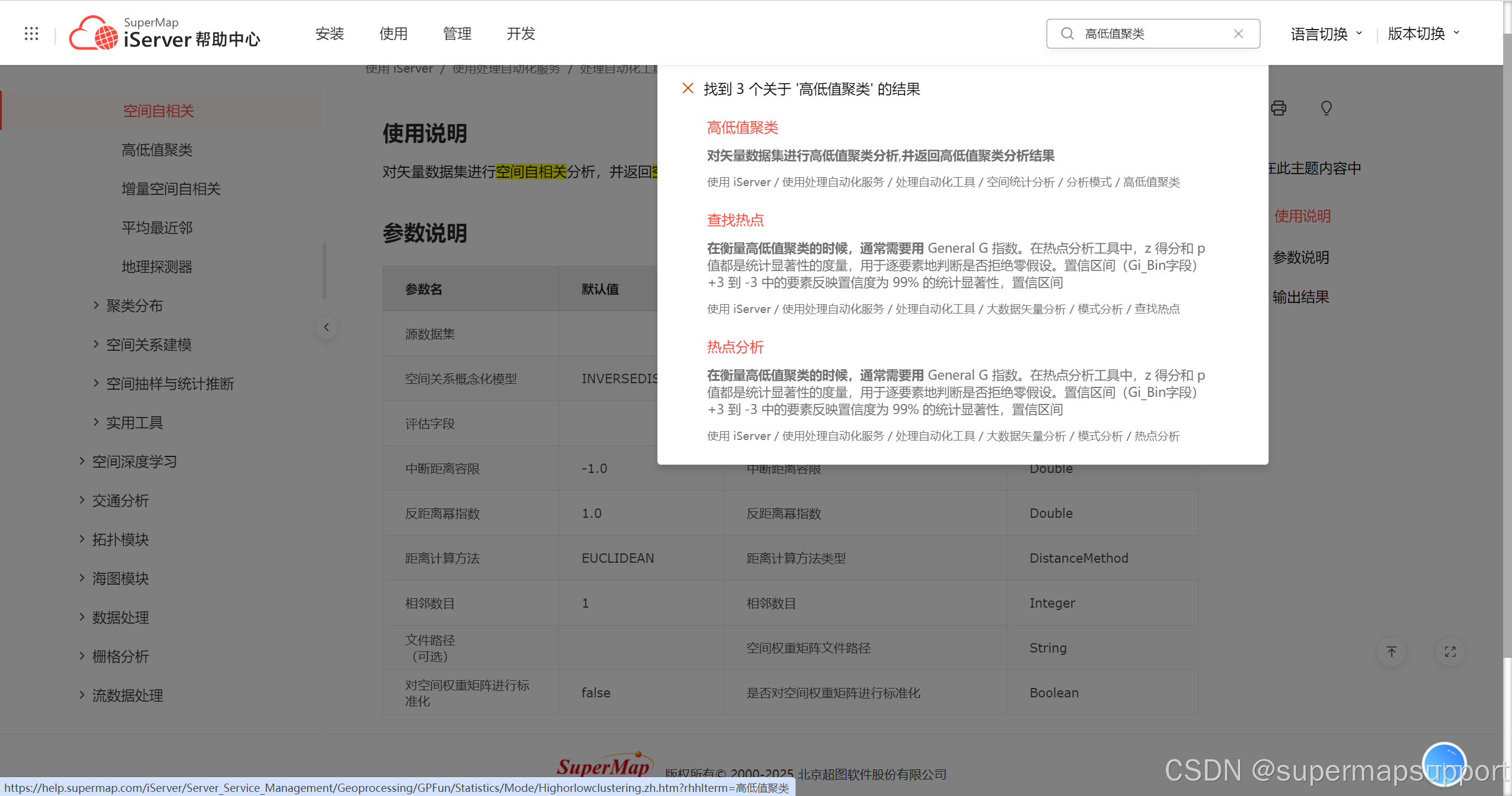Expand the 栅格分析 tree node
The image size is (1512, 796).
(x=82, y=656)
